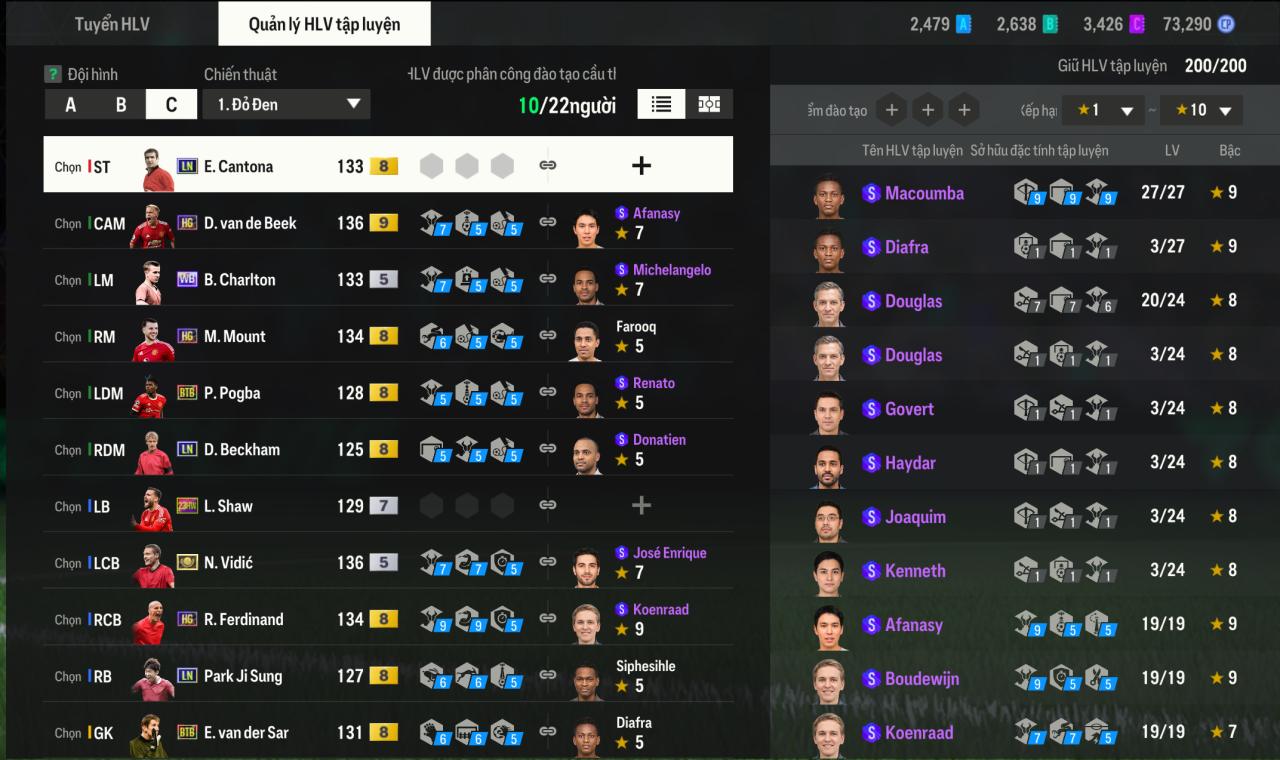Switch to list view icon
The width and height of the screenshot is (1280, 760).
pyautogui.click(x=661, y=104)
